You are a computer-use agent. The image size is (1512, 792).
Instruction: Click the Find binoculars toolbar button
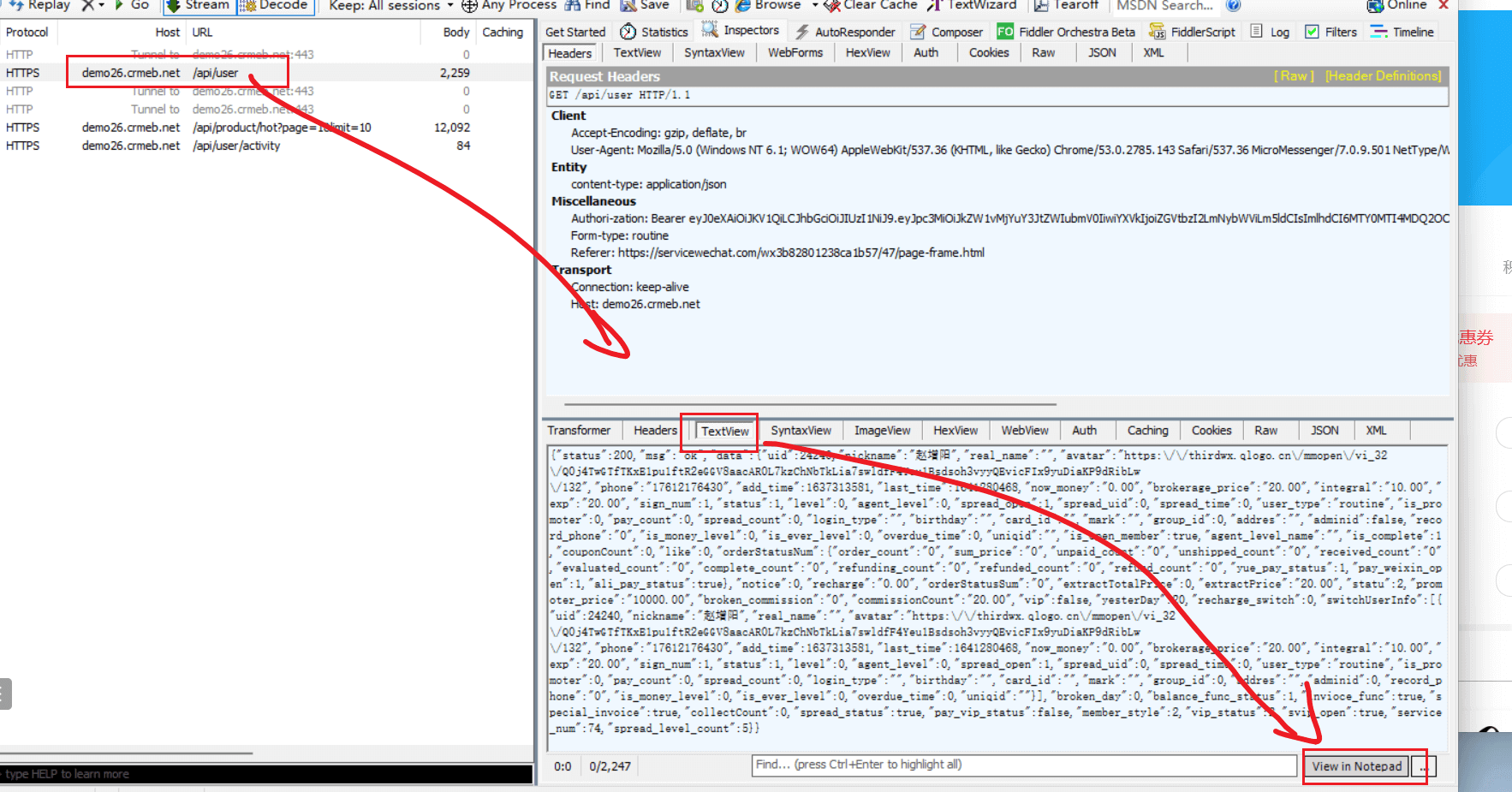coord(587,5)
